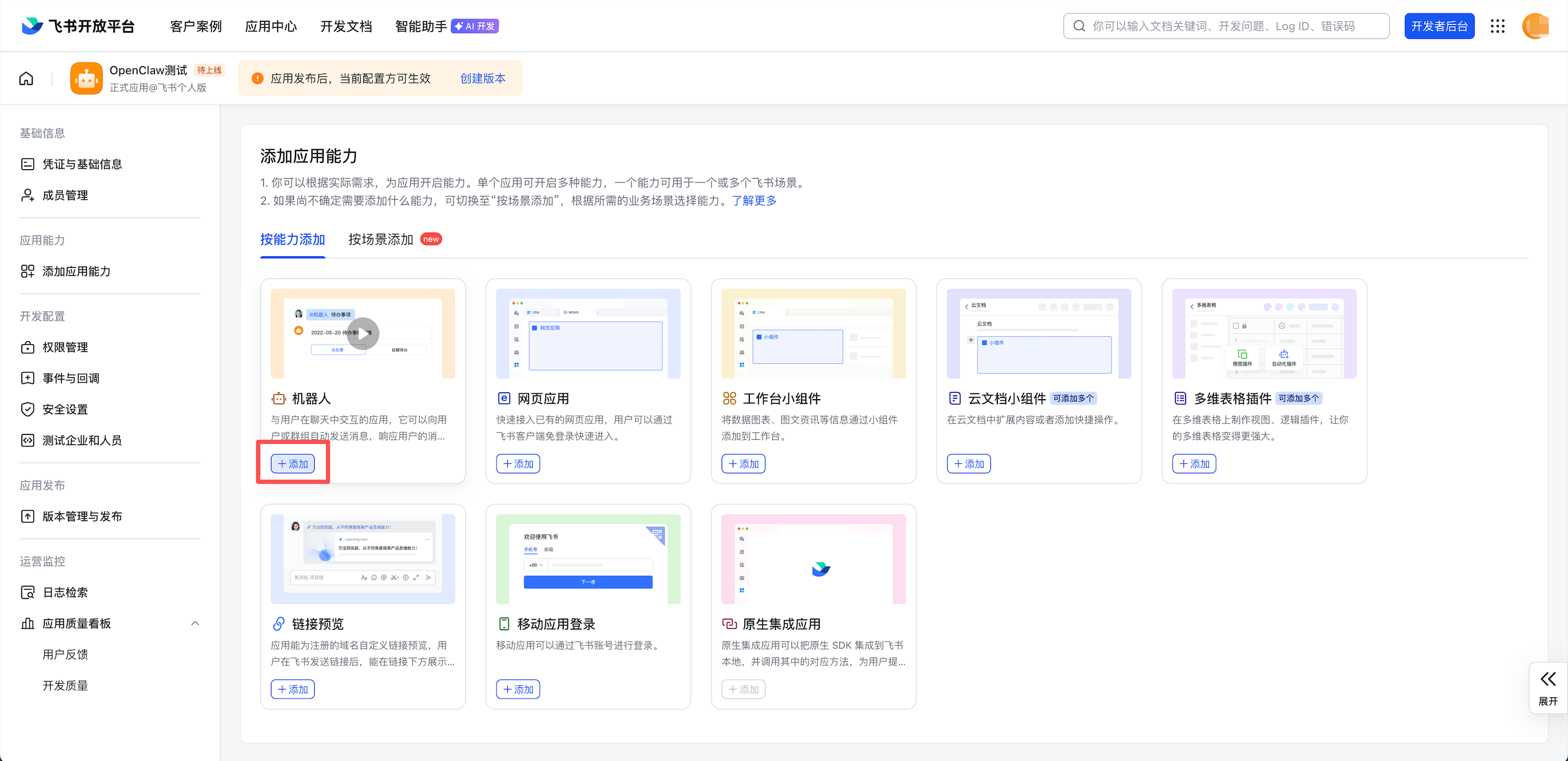Open the app grid launcher icon
The height and width of the screenshot is (761, 1568).
tap(1498, 26)
